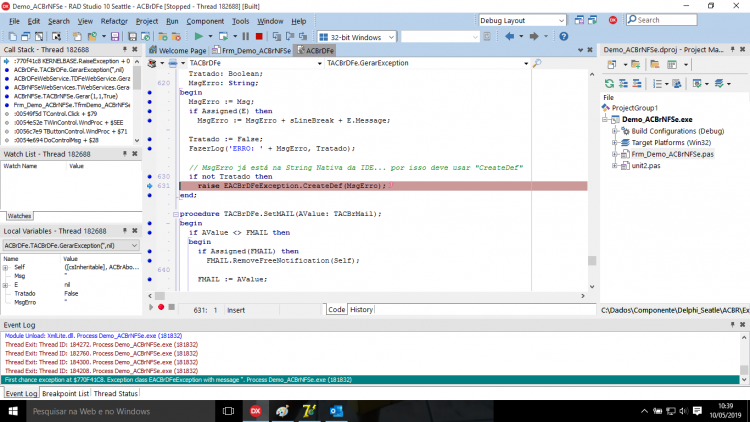Click the Save icon in toolbar

coord(115,36)
